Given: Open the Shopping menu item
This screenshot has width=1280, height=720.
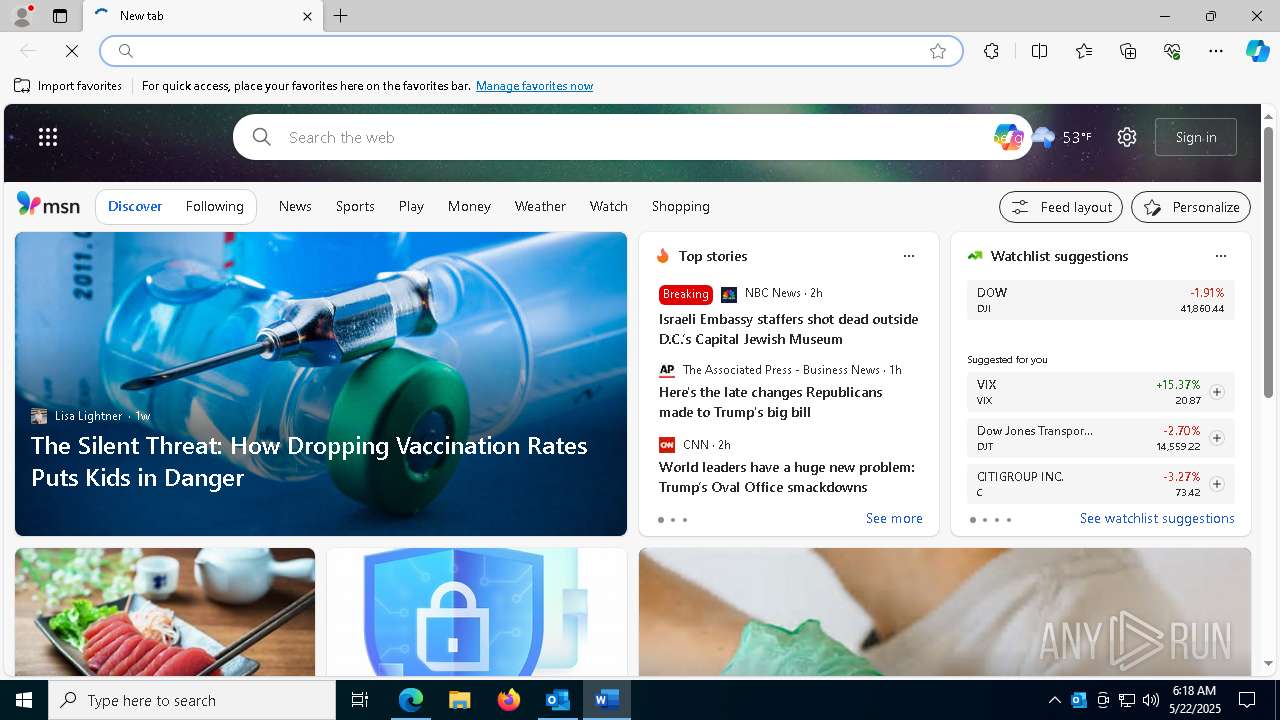Looking at the screenshot, I should [x=681, y=206].
